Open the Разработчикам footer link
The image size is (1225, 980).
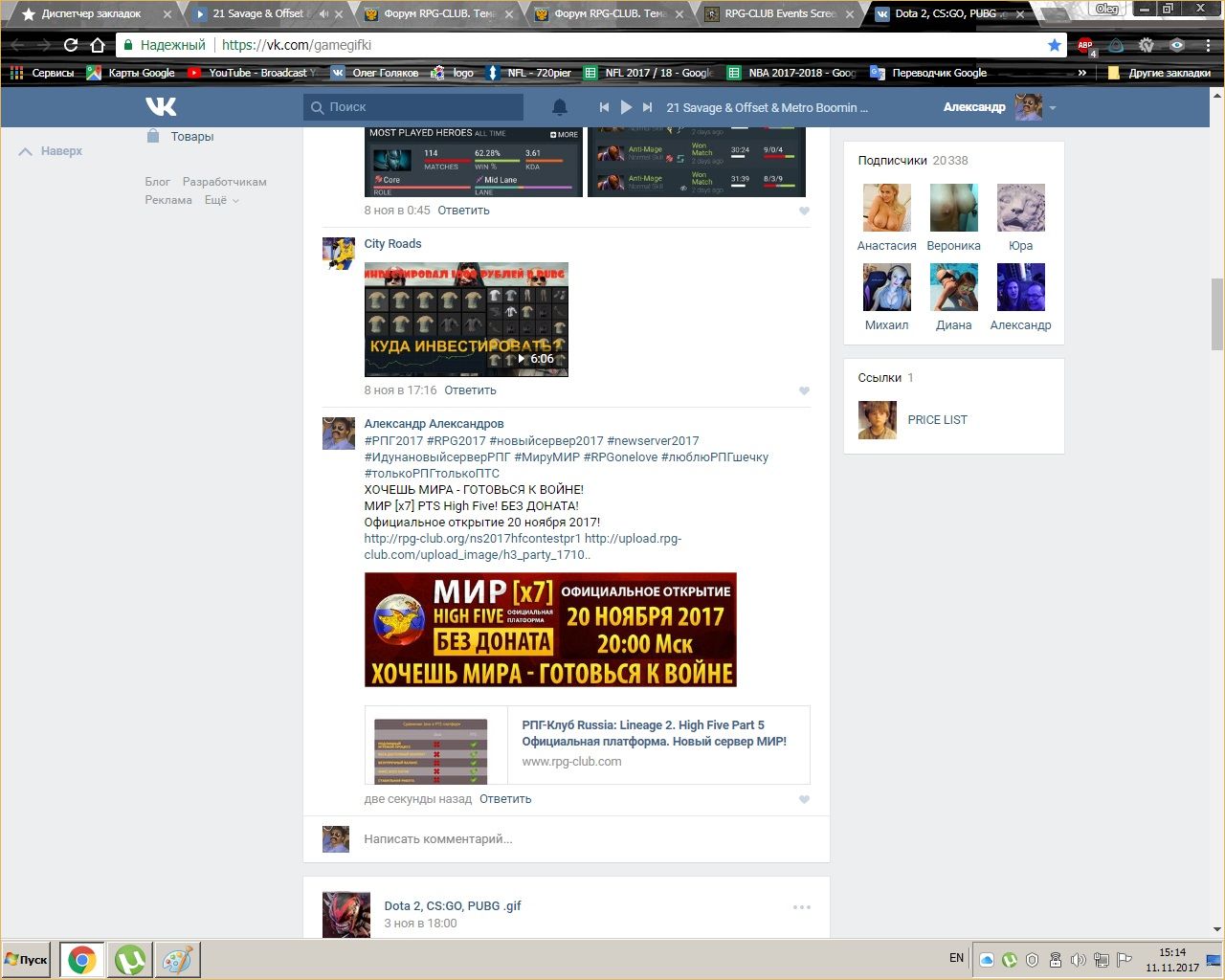coord(224,182)
